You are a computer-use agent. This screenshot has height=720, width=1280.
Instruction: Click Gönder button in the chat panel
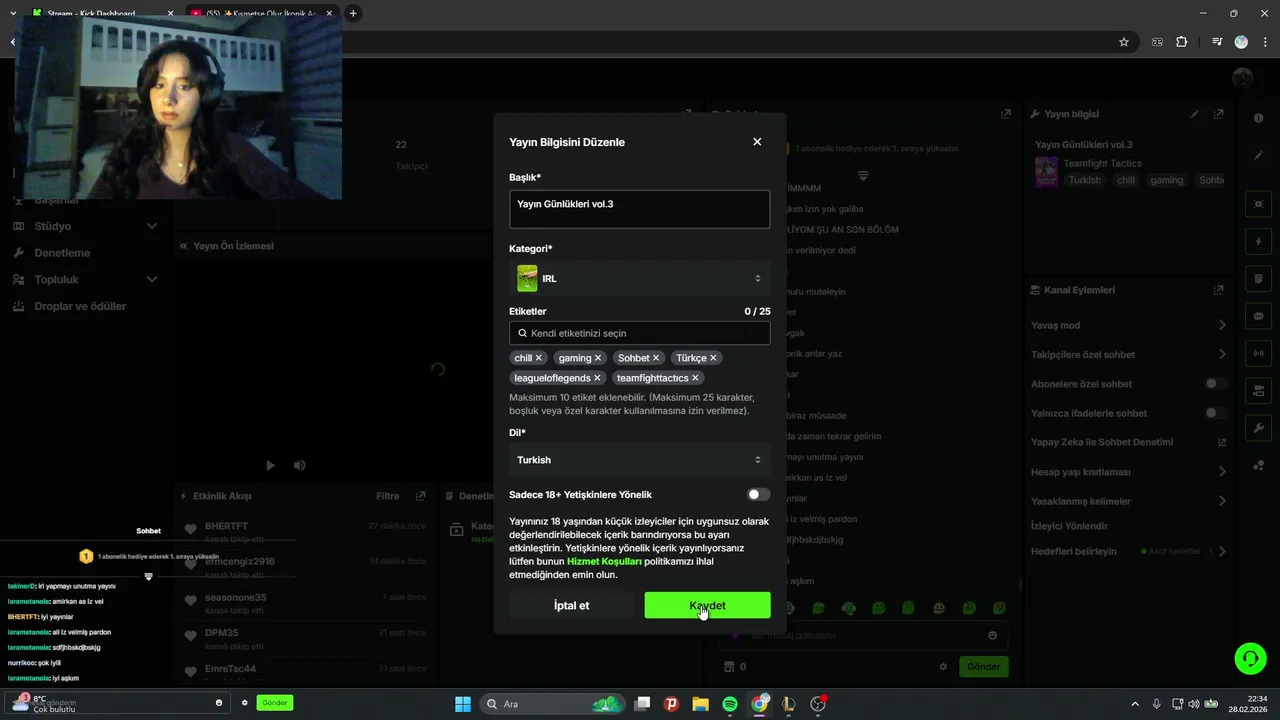(x=983, y=667)
